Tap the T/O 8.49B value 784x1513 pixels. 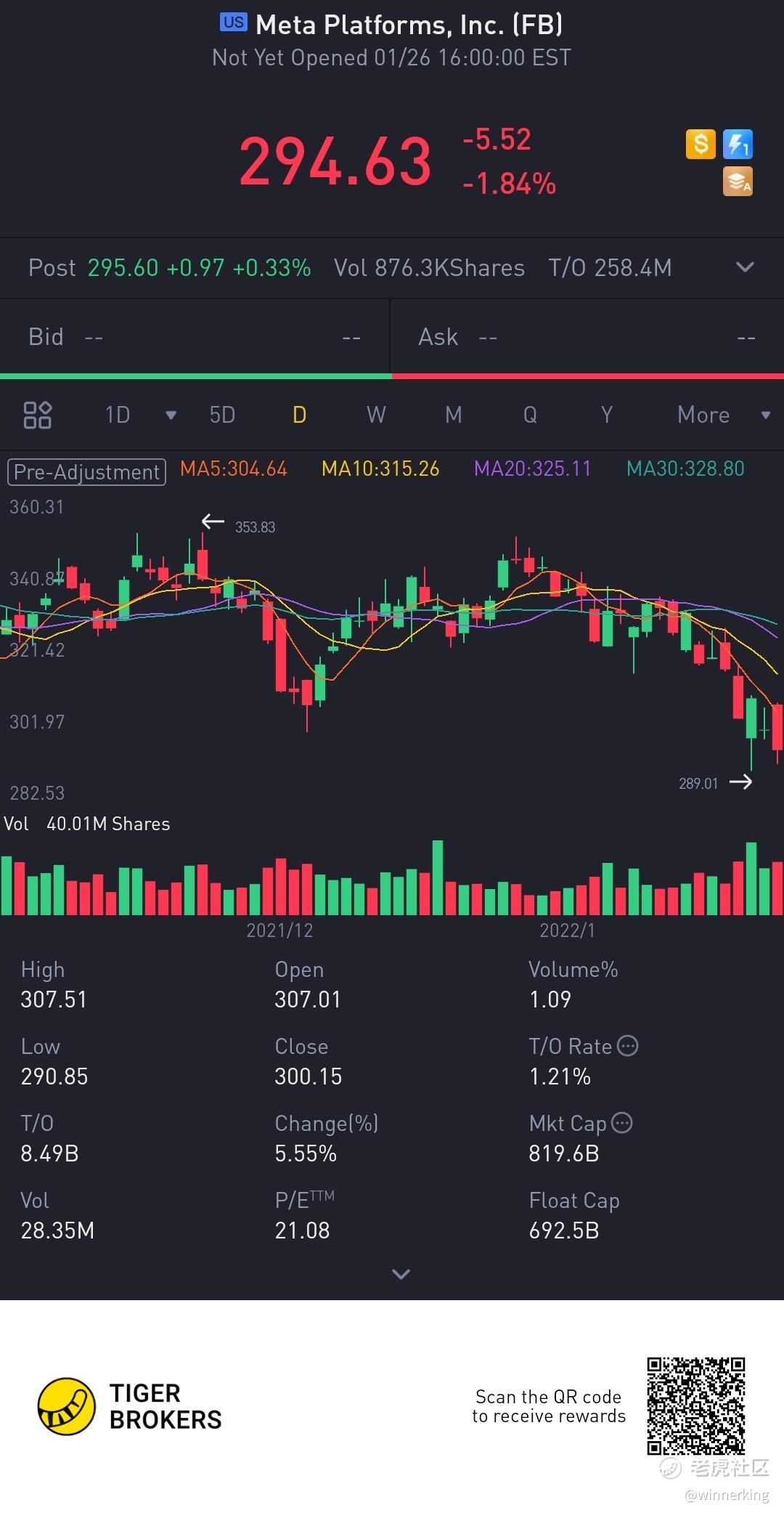pos(49,1153)
